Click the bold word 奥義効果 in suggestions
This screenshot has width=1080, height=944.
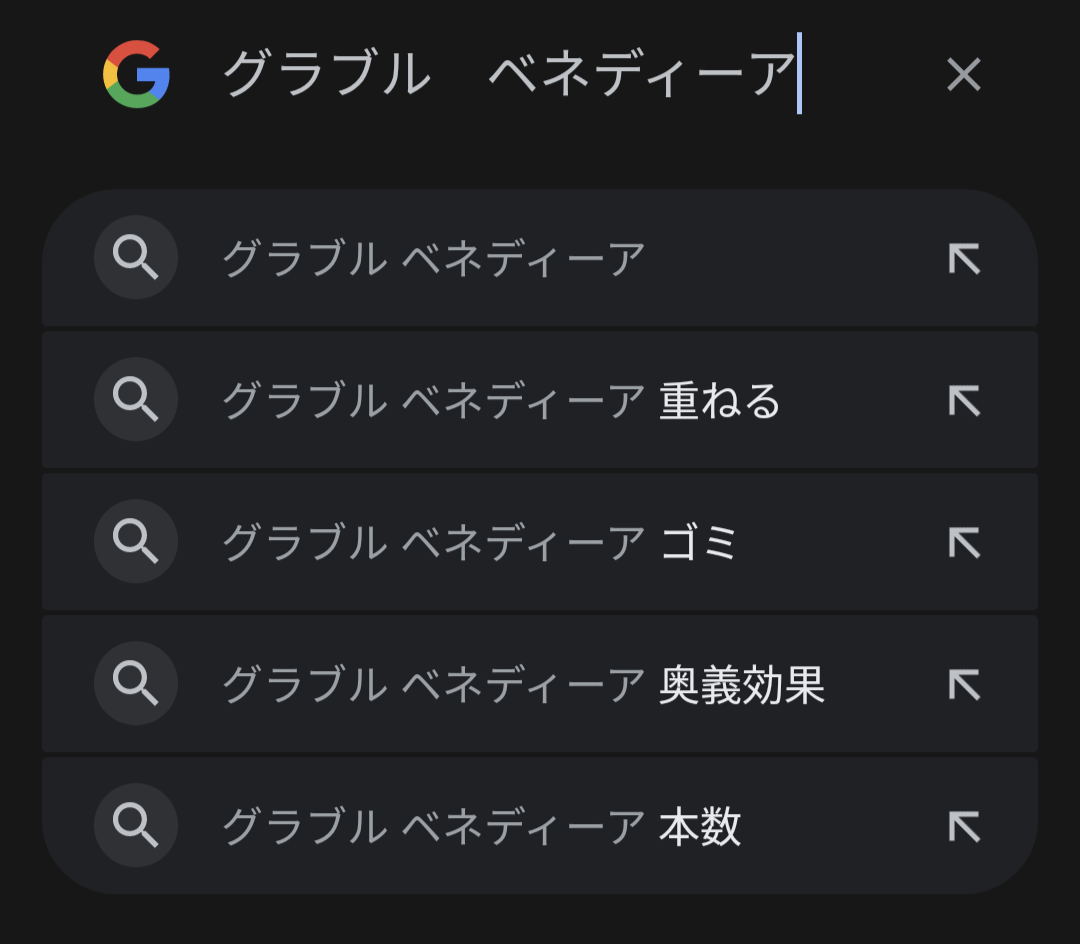(x=741, y=686)
